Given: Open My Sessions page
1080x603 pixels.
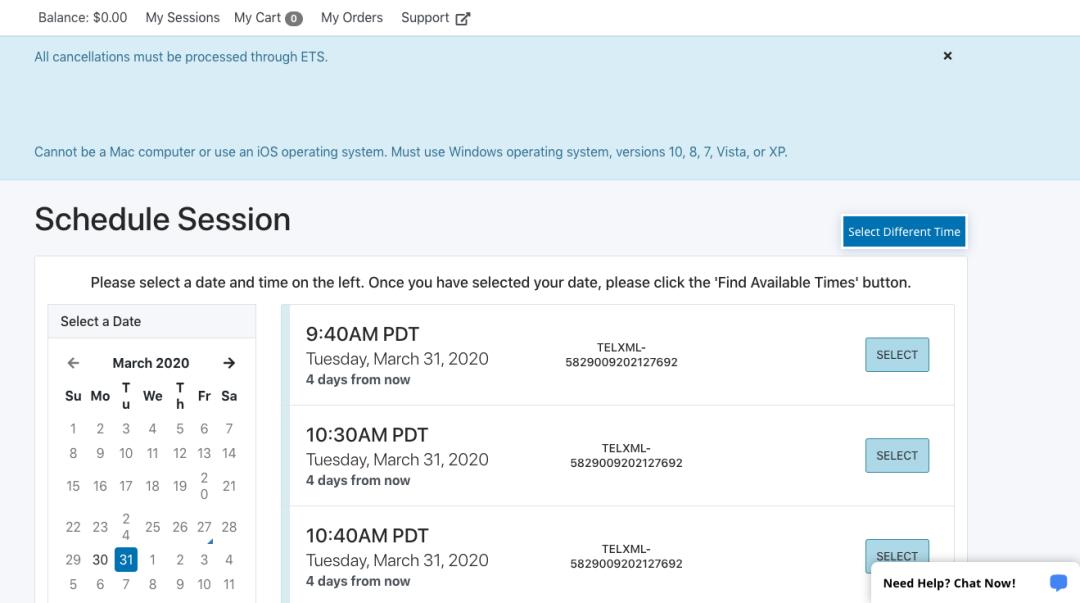Looking at the screenshot, I should click(x=182, y=17).
